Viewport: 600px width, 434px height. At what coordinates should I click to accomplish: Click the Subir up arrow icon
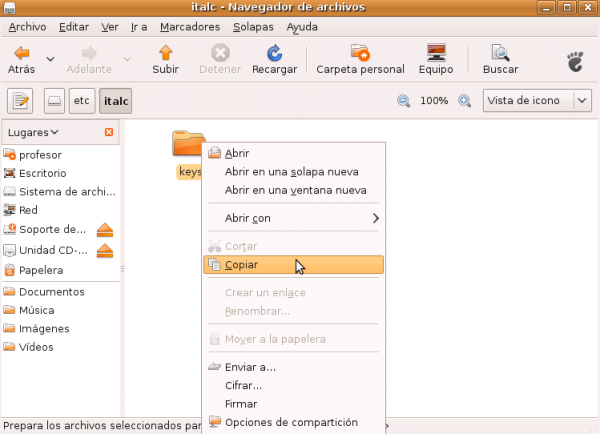pyautogui.click(x=165, y=53)
